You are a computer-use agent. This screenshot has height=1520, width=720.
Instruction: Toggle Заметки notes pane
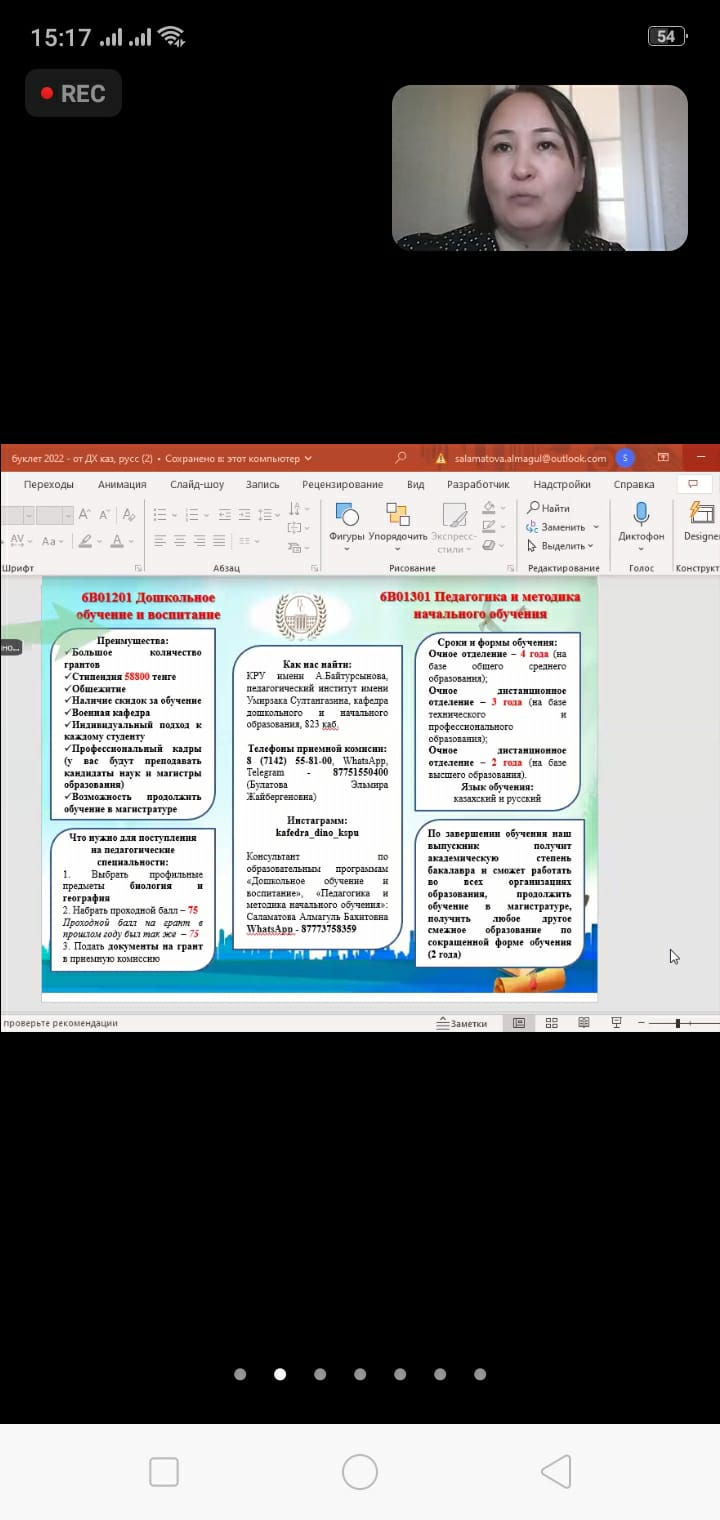461,1023
